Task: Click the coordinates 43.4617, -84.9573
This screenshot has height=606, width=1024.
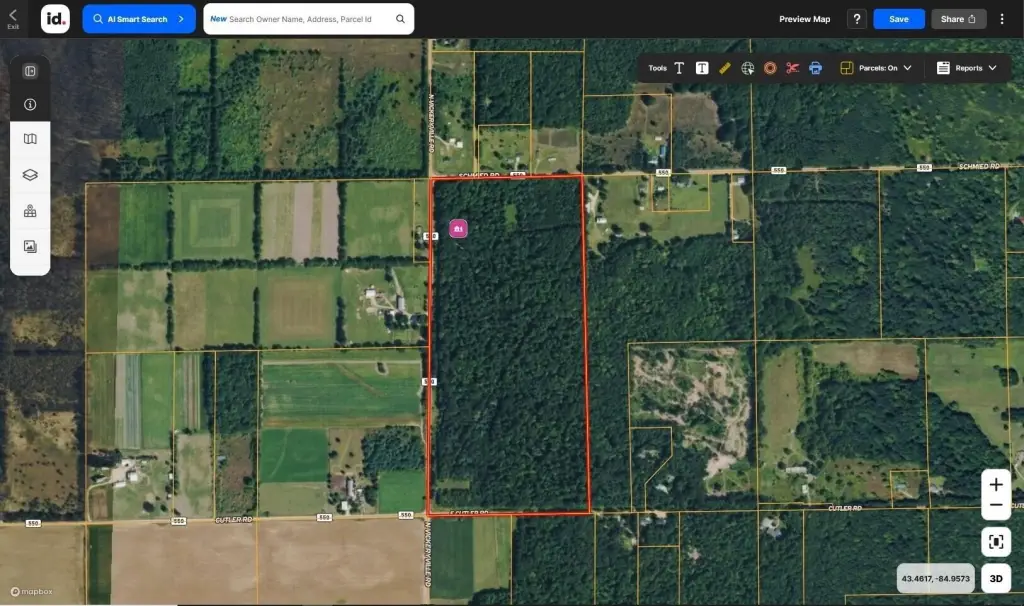Action: [x=935, y=579]
